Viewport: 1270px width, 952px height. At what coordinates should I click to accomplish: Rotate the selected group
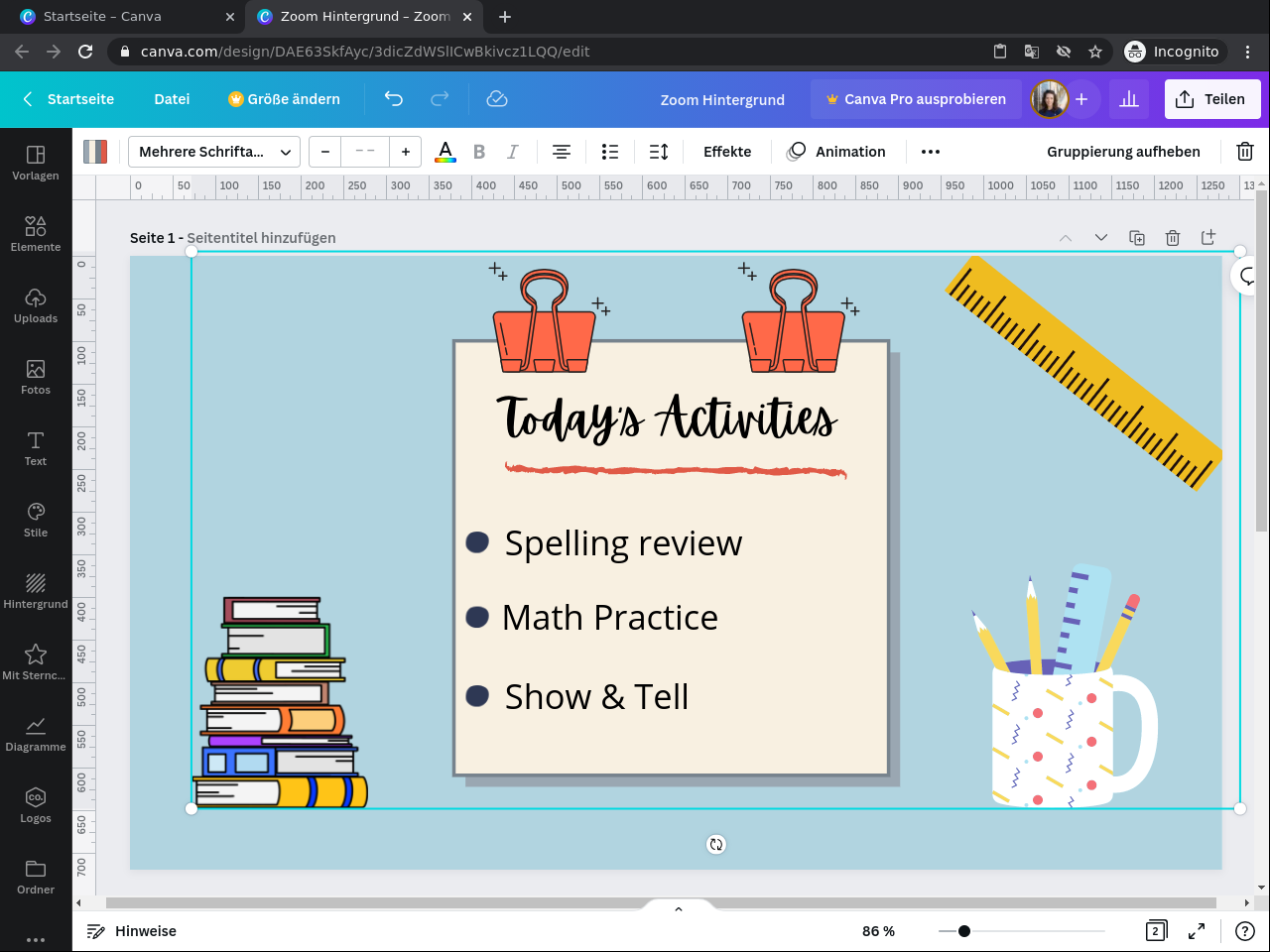click(716, 845)
